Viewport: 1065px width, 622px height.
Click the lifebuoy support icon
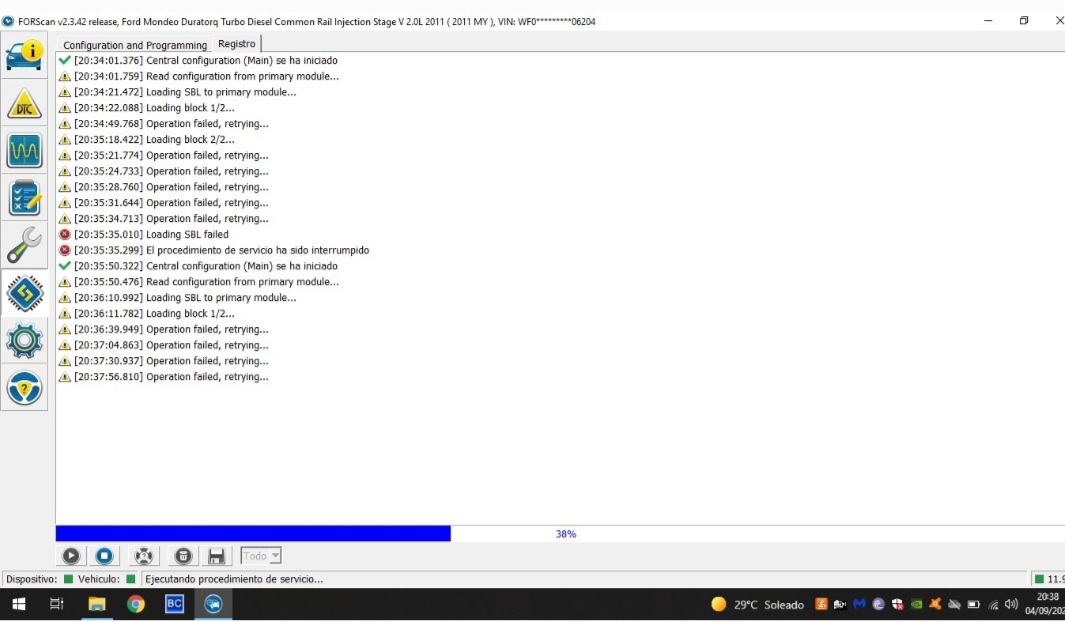tap(143, 556)
